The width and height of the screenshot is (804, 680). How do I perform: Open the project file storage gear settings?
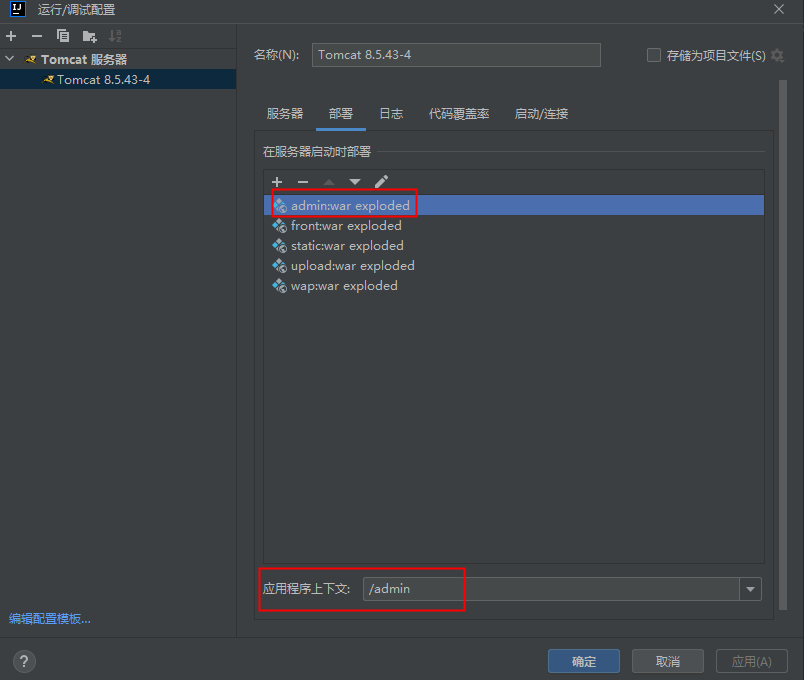pyautogui.click(x=777, y=55)
